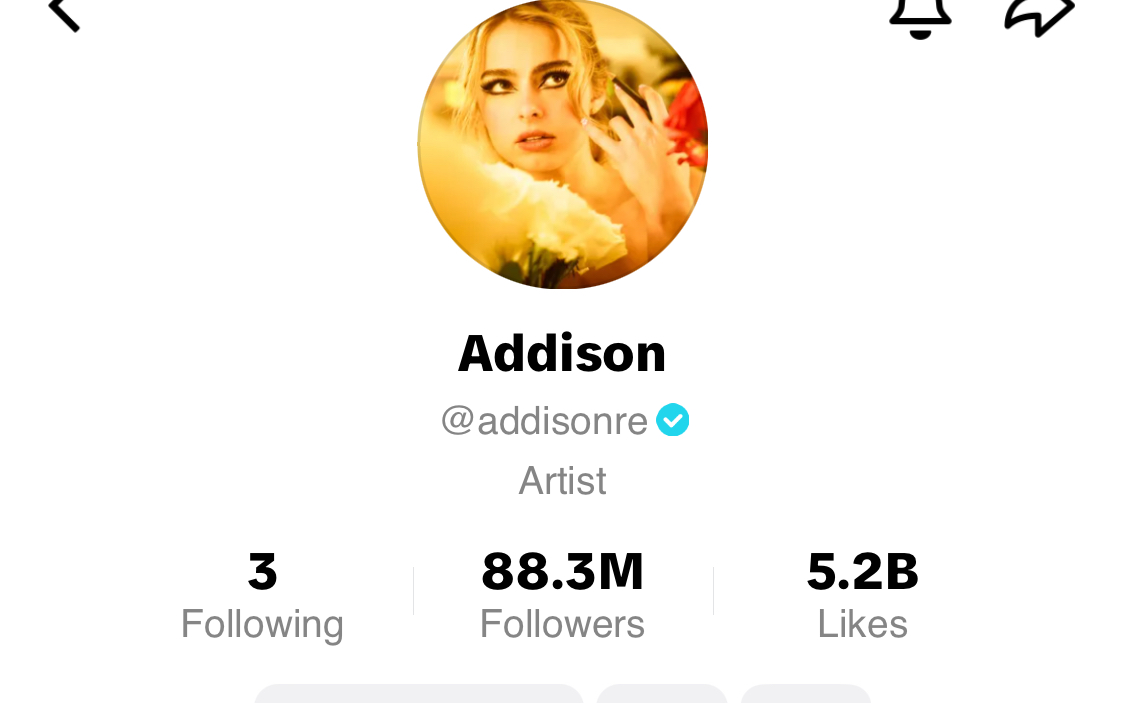This screenshot has height=703, width=1125.
Task: Open the Followers list label
Action: [562, 624]
